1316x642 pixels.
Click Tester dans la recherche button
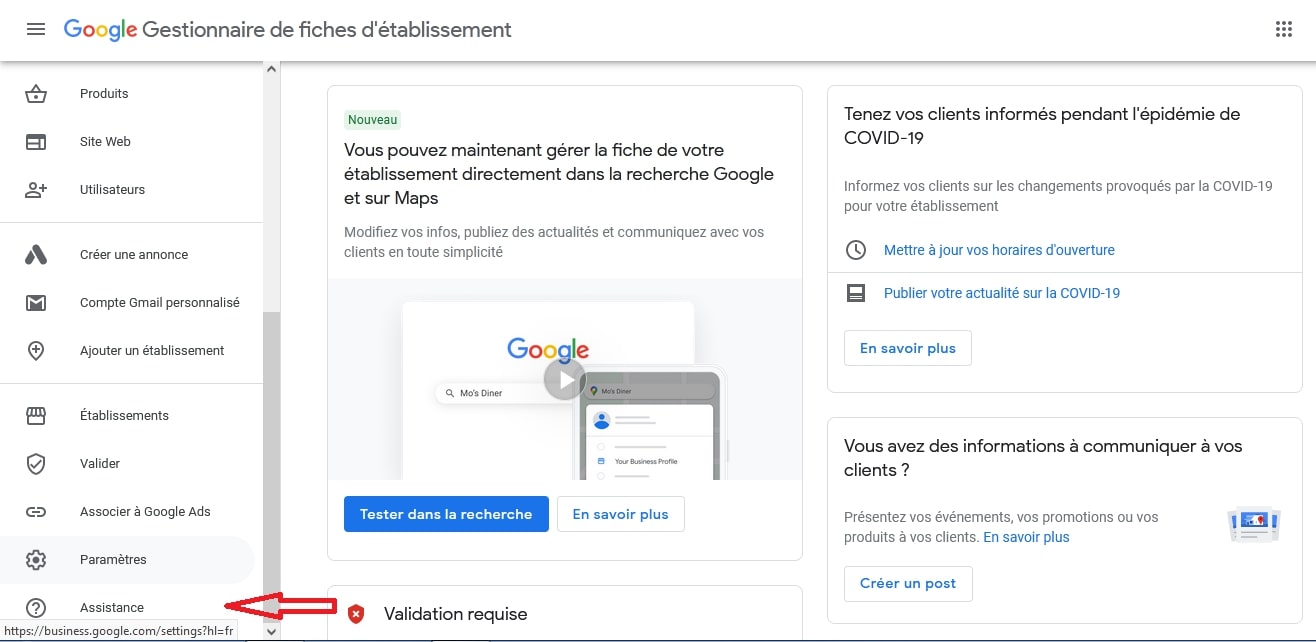pos(446,514)
